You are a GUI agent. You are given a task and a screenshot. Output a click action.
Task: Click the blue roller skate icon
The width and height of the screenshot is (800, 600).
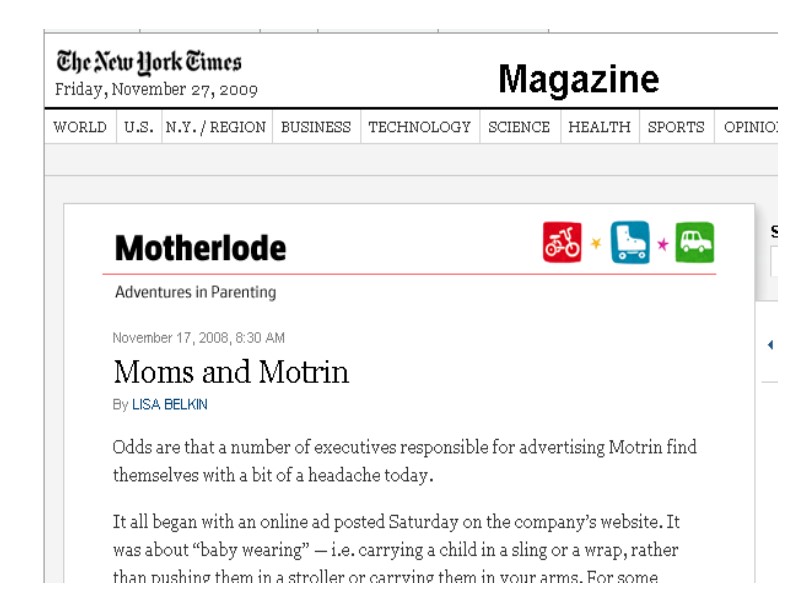click(628, 243)
